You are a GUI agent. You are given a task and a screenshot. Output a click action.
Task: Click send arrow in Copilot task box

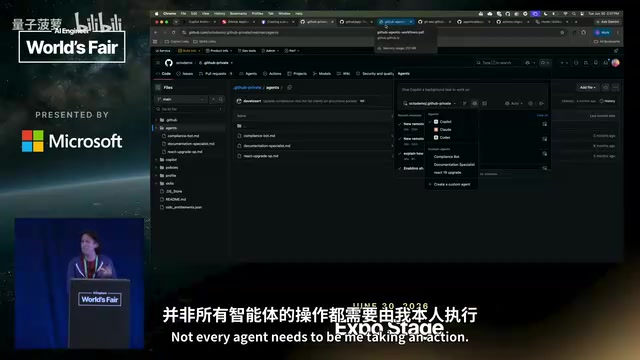541,103
